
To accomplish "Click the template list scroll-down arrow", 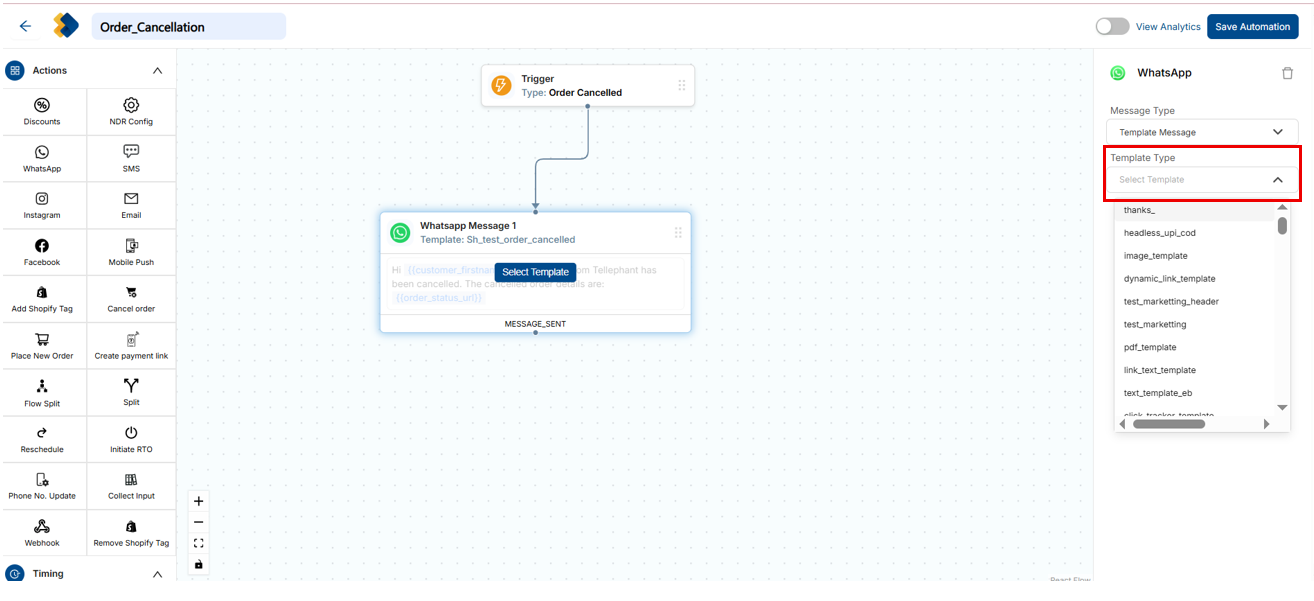I will coord(1282,408).
